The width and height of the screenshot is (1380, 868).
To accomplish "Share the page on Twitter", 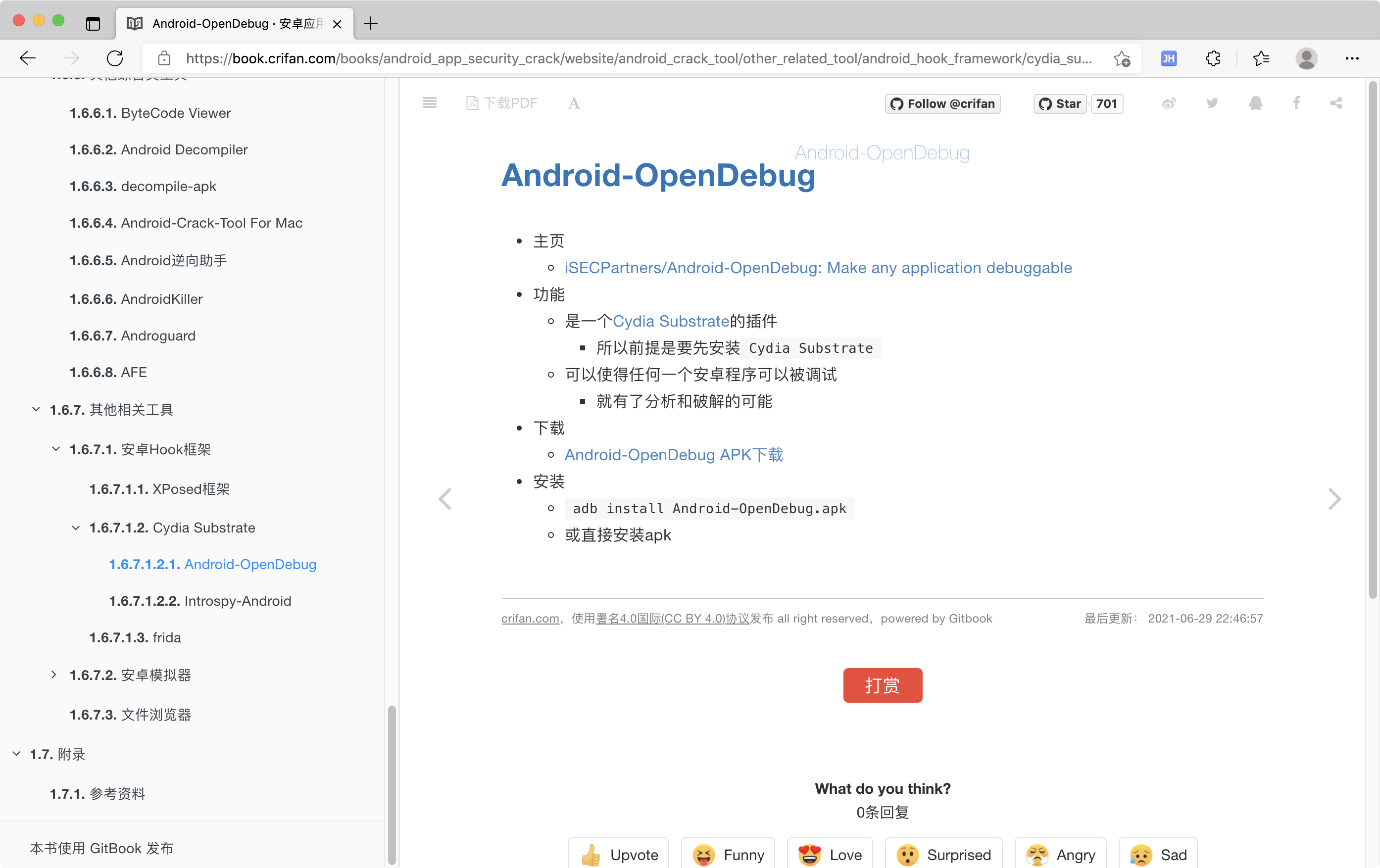I will point(1212,103).
